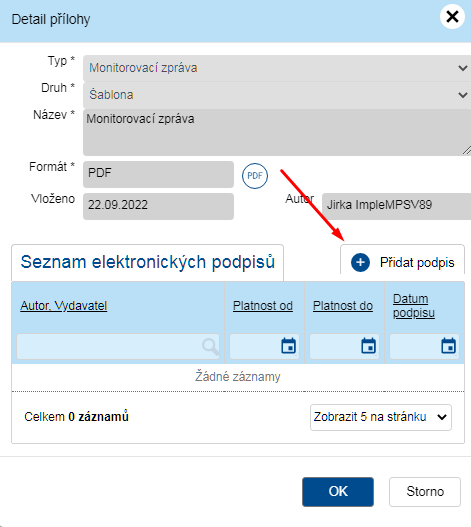471x527 pixels.
Task: Focus the Název text area
Action: (277, 132)
